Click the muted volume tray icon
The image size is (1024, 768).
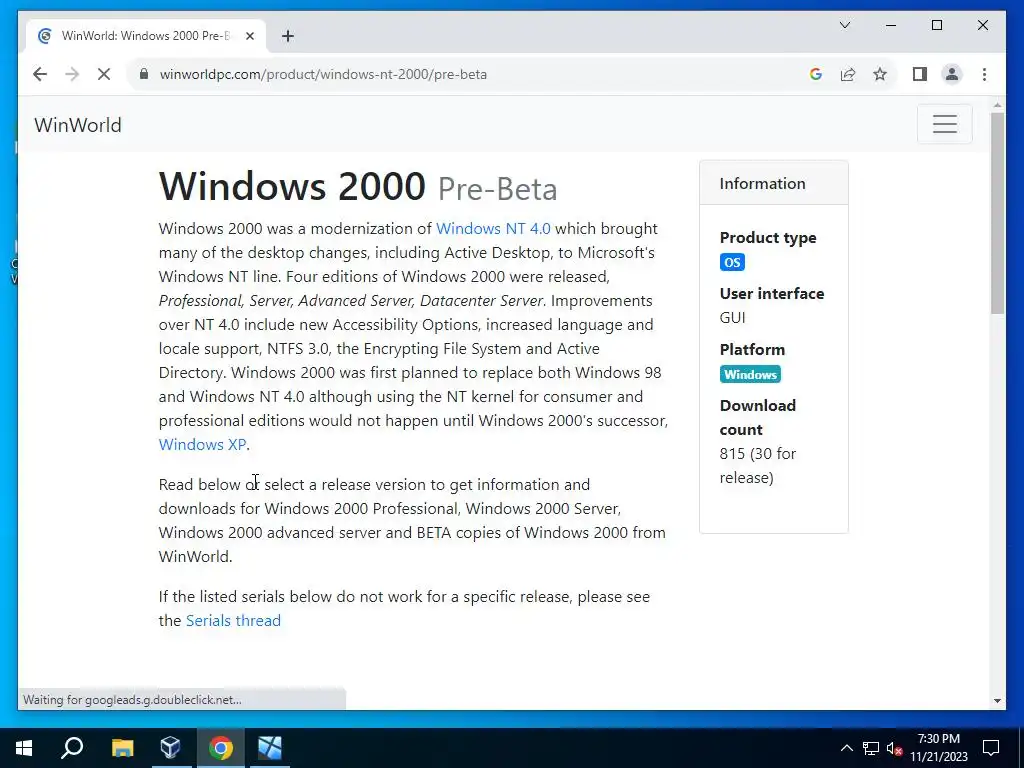tap(894, 748)
